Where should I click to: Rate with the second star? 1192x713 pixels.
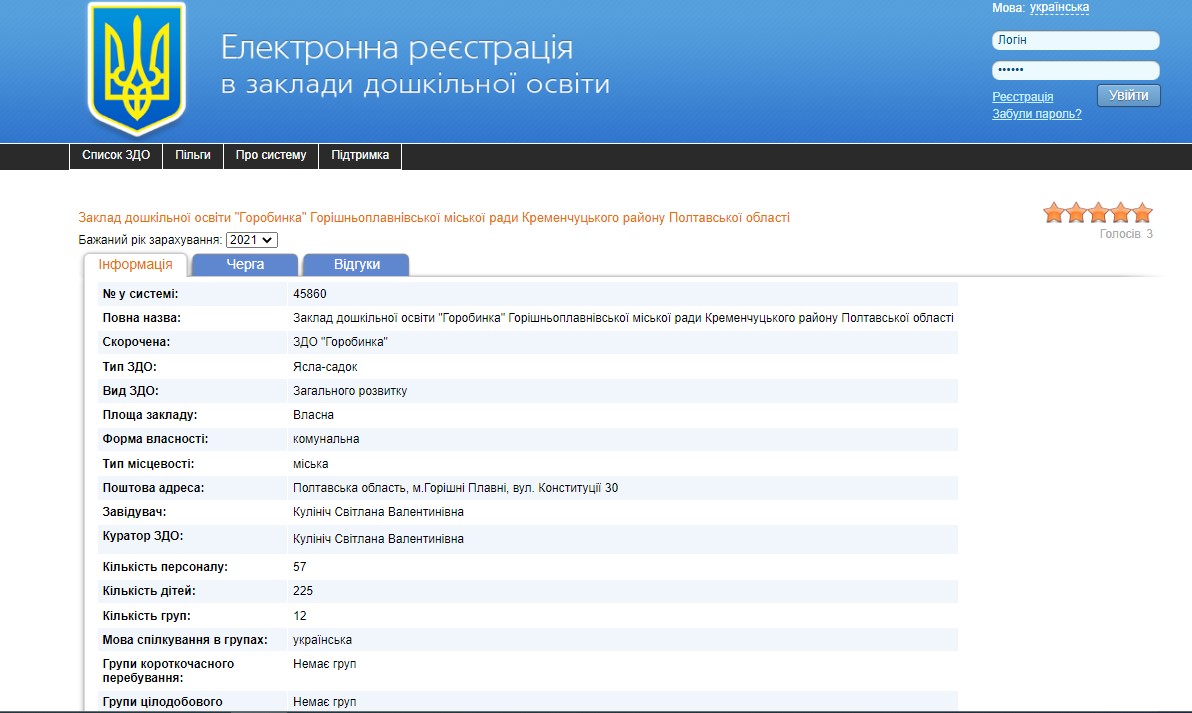point(1076,213)
